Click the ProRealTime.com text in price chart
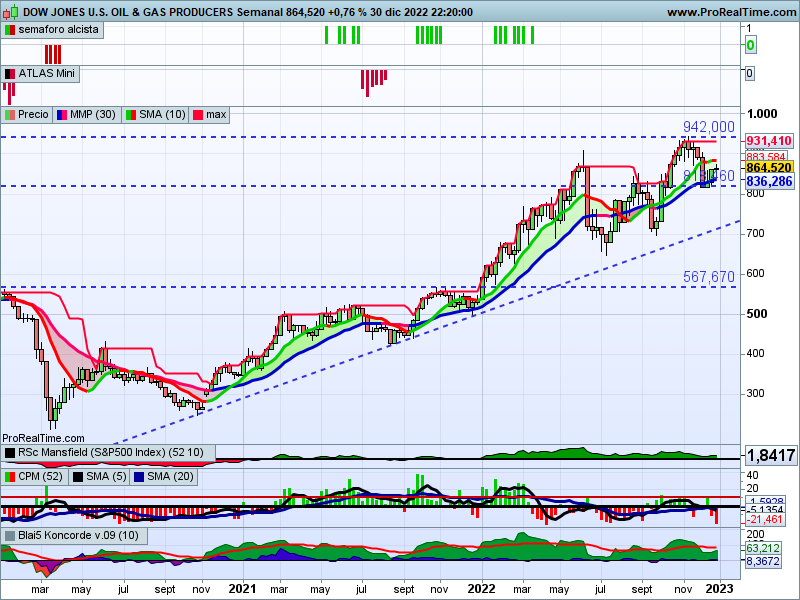The height and width of the screenshot is (600, 800). click(43, 438)
